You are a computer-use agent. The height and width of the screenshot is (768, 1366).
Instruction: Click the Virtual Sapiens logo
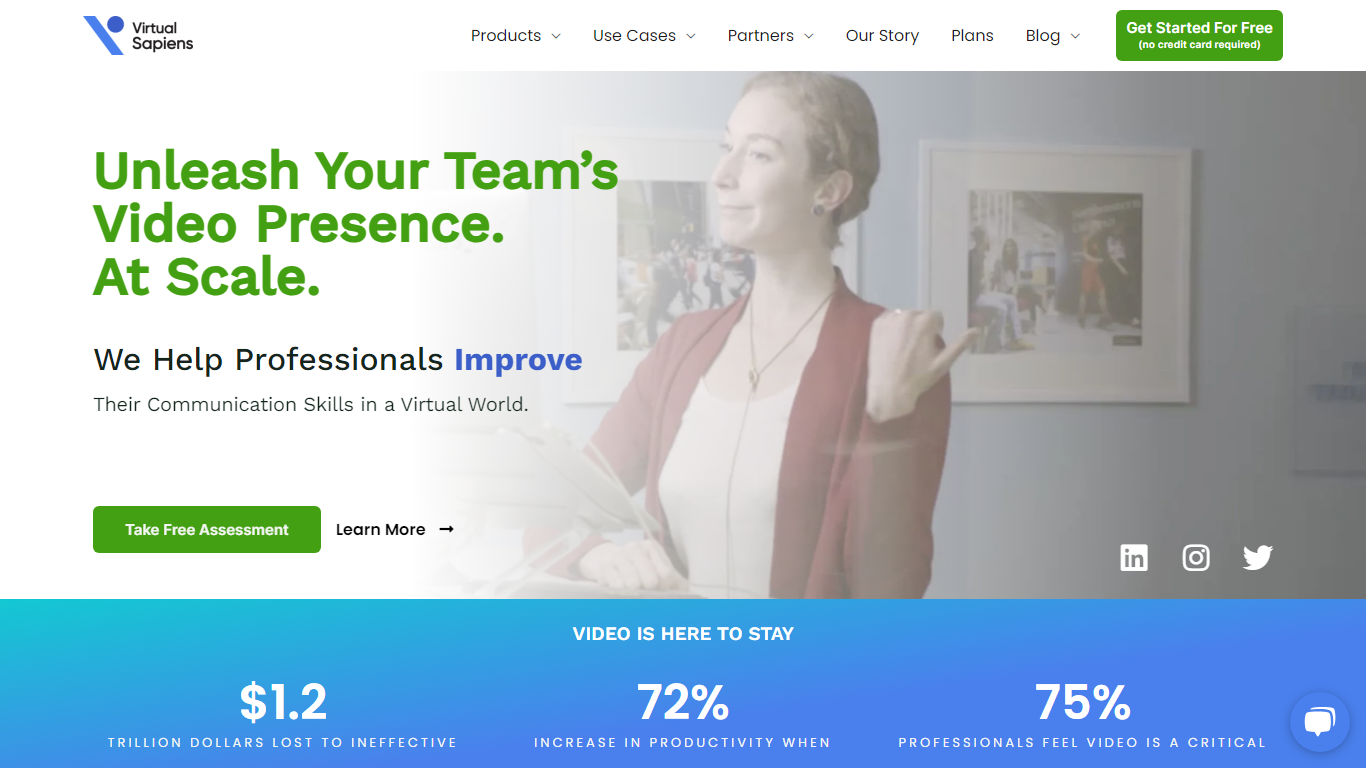point(138,35)
